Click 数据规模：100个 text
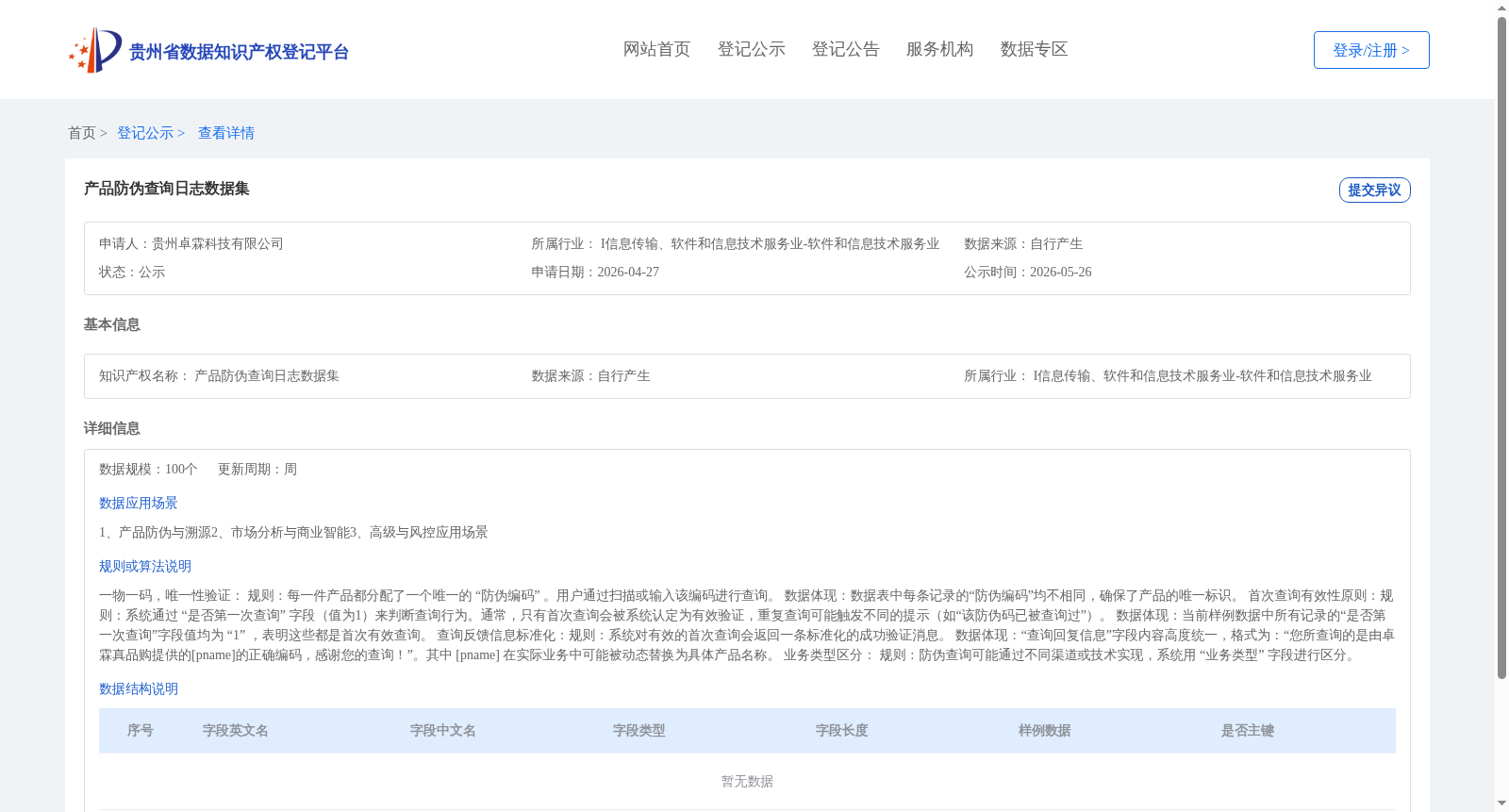 (148, 469)
